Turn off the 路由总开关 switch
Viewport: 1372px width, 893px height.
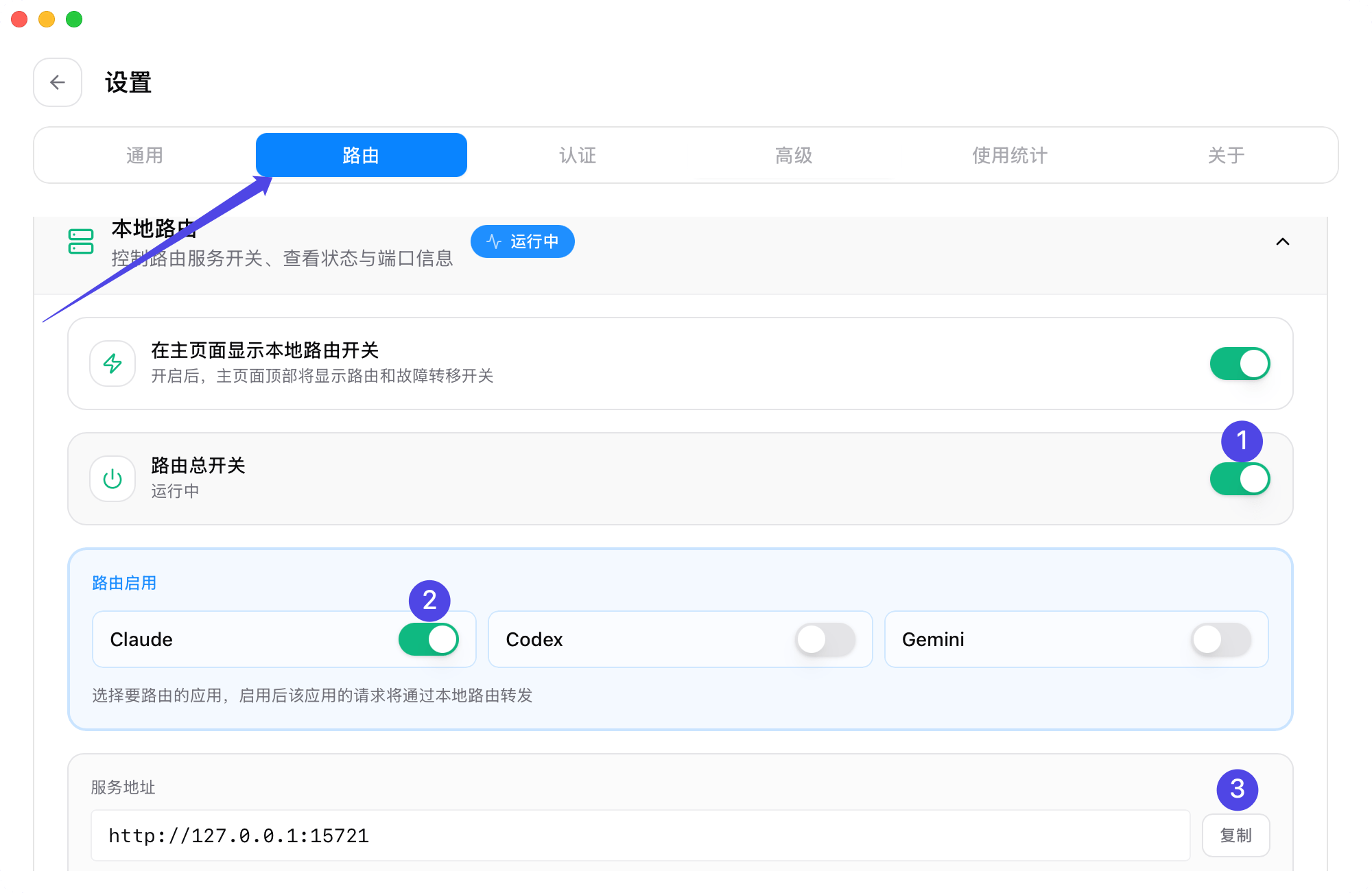pyautogui.click(x=1240, y=479)
